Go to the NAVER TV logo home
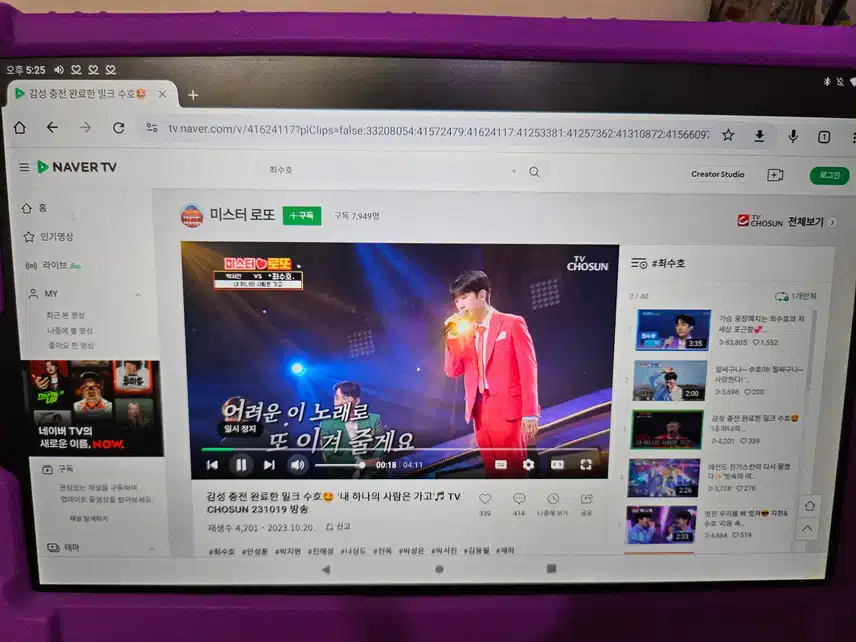 (77, 167)
